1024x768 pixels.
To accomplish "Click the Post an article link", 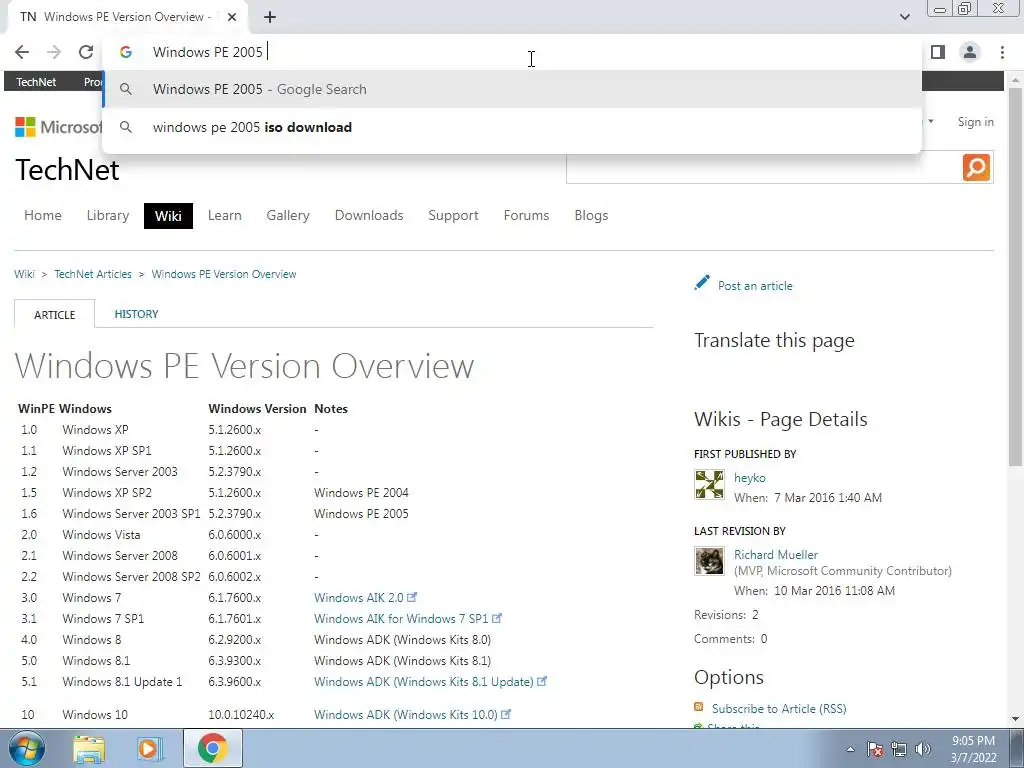I will [x=755, y=286].
